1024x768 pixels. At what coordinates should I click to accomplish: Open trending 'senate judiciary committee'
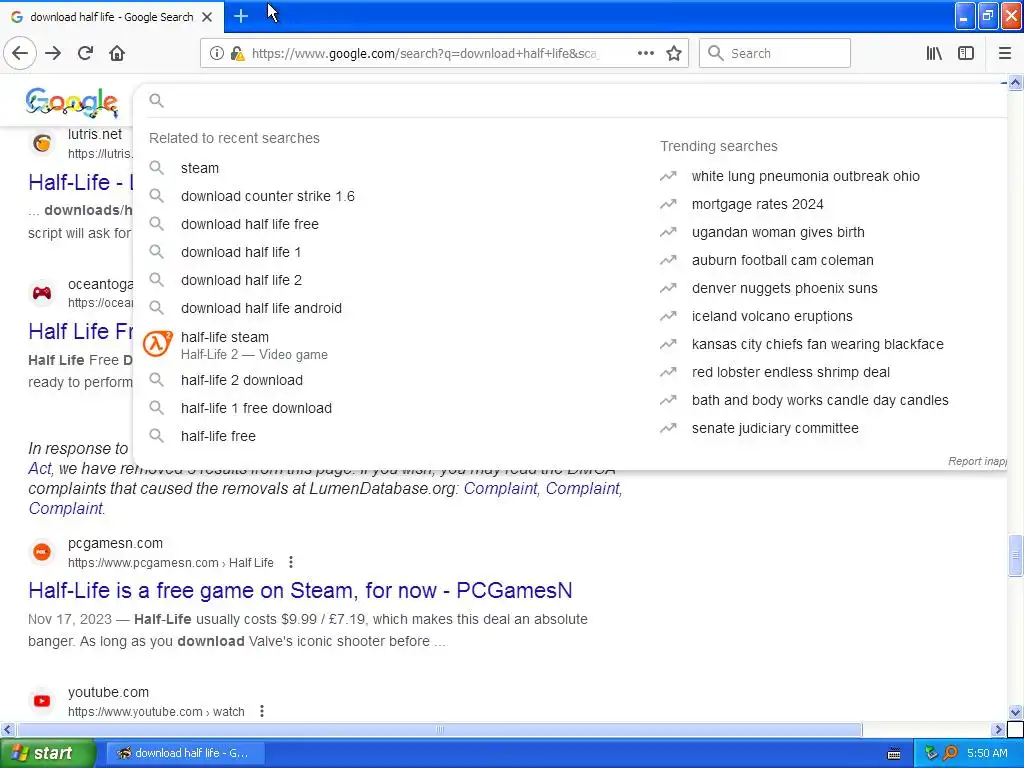pos(775,428)
